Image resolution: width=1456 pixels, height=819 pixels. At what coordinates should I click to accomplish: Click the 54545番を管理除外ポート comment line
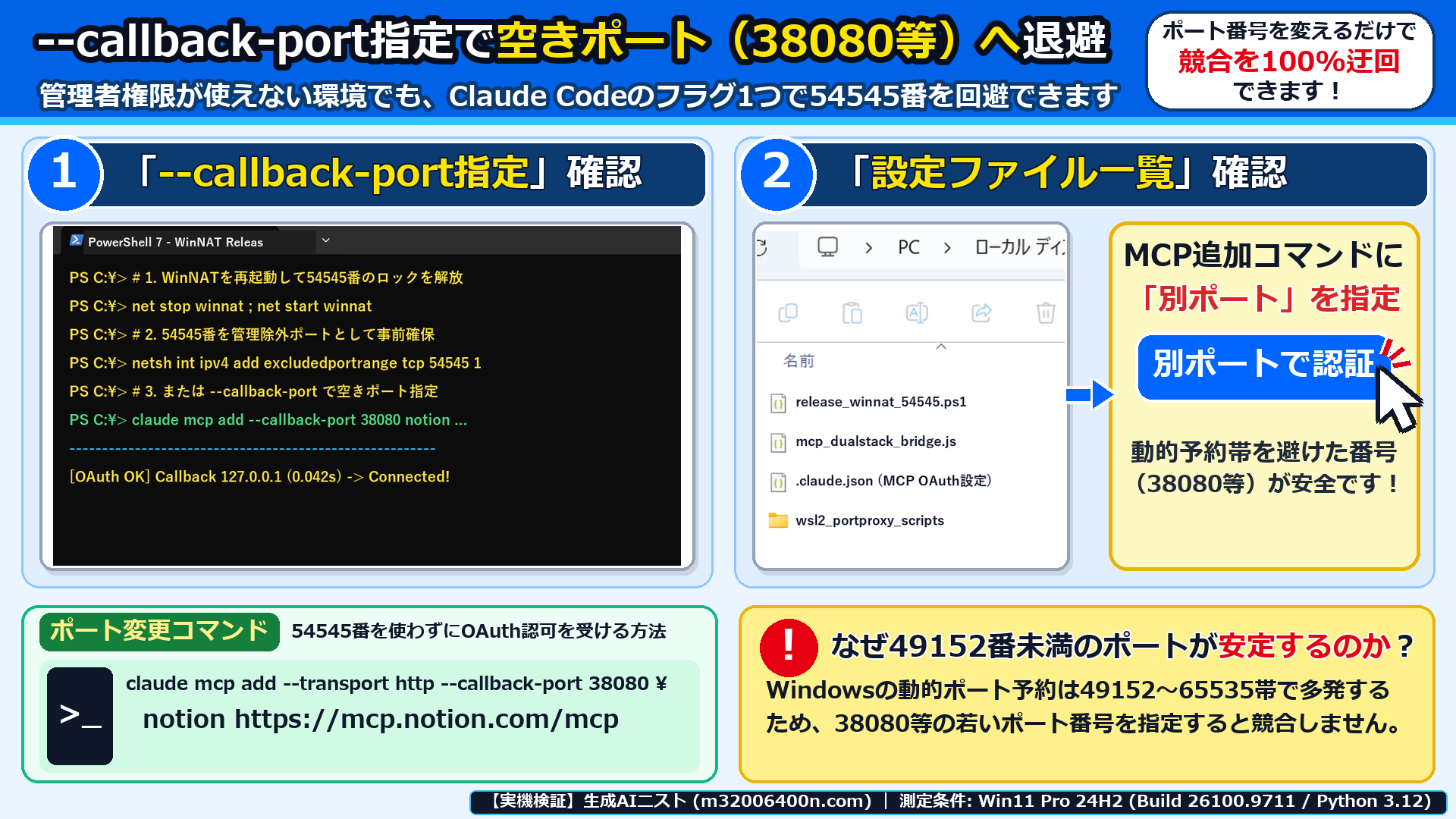coord(252,334)
